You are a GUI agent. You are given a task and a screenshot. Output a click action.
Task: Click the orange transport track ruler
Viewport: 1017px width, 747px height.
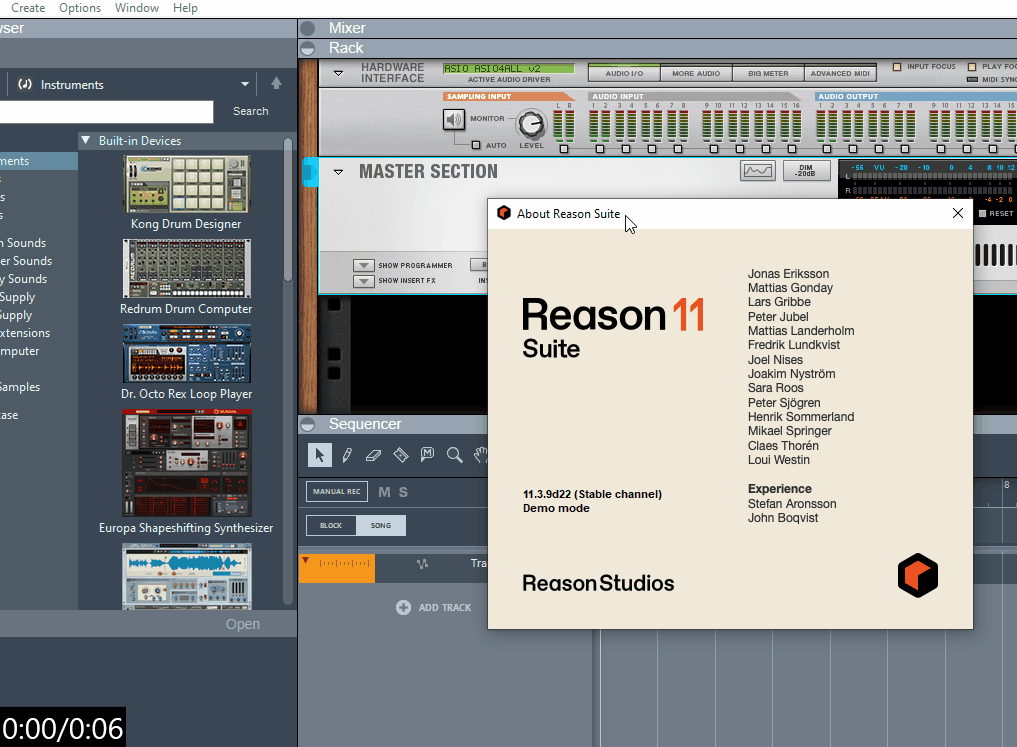337,569
